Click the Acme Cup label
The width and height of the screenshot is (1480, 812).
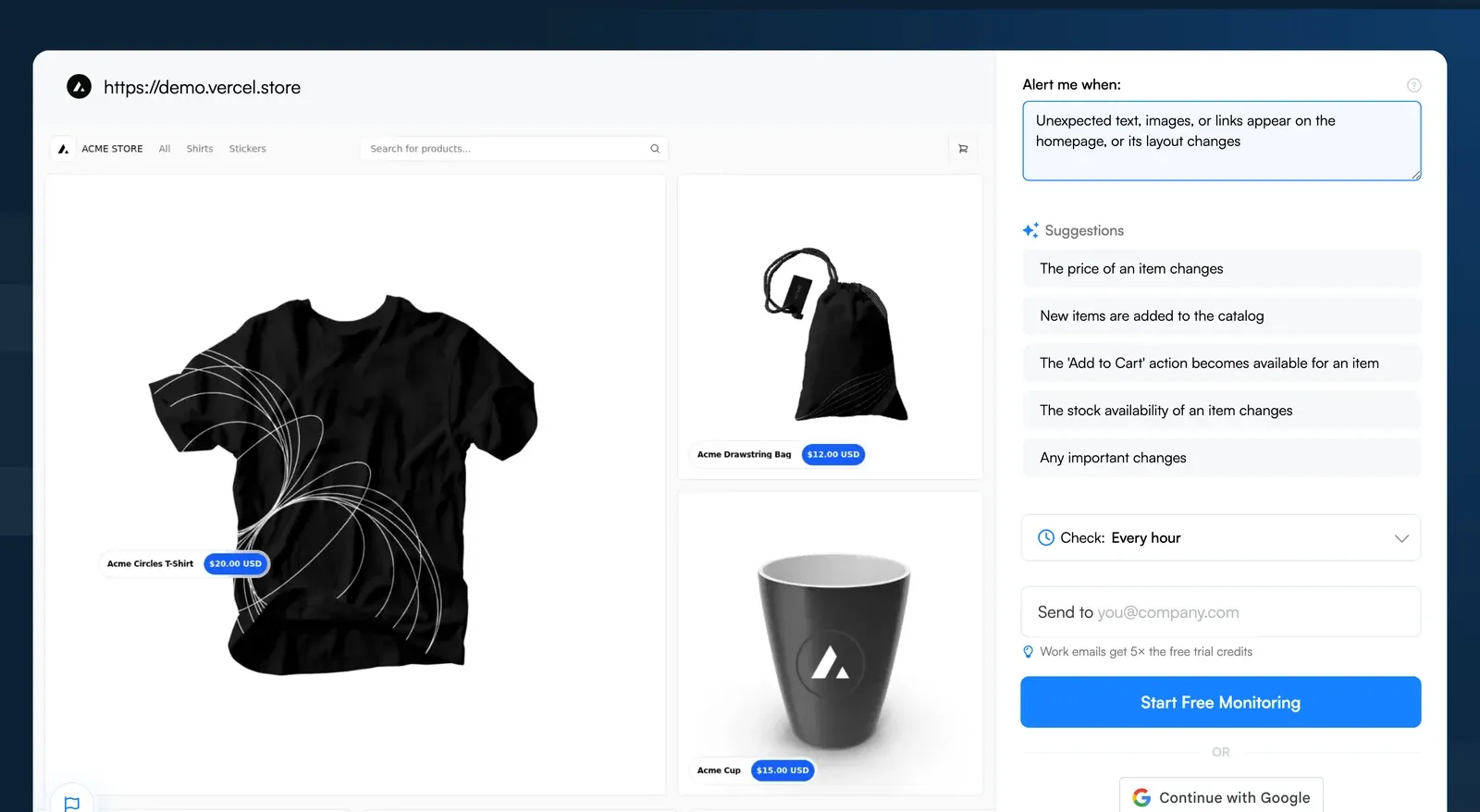(x=719, y=770)
